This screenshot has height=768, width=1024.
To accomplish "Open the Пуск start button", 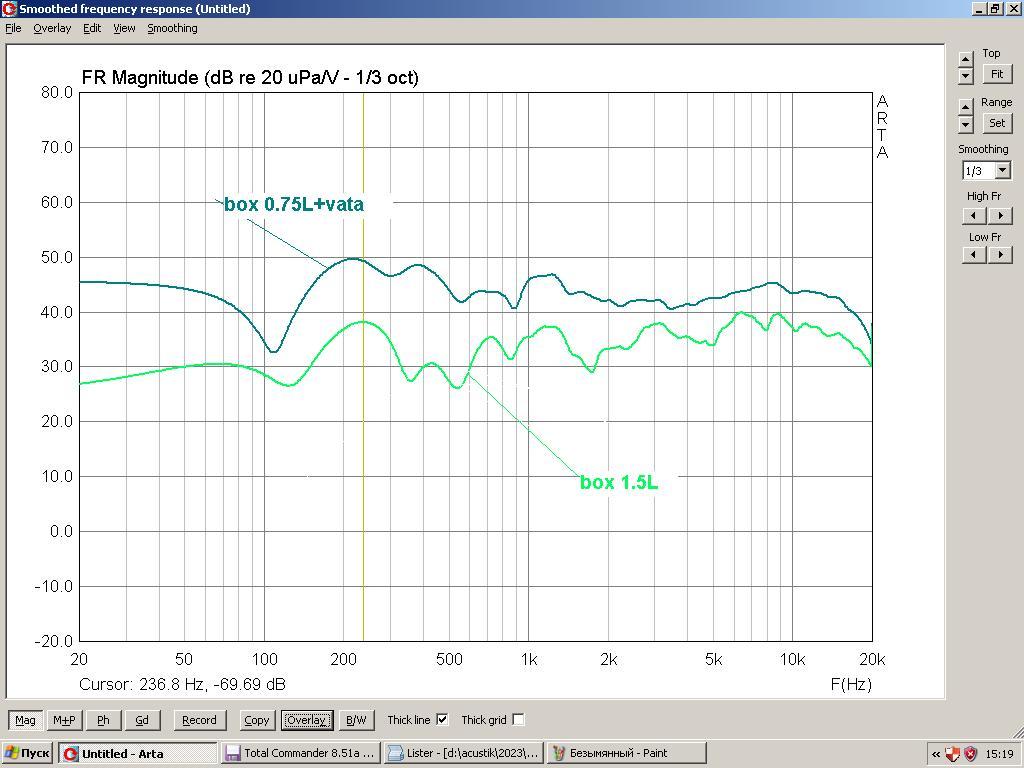I will click(x=27, y=753).
